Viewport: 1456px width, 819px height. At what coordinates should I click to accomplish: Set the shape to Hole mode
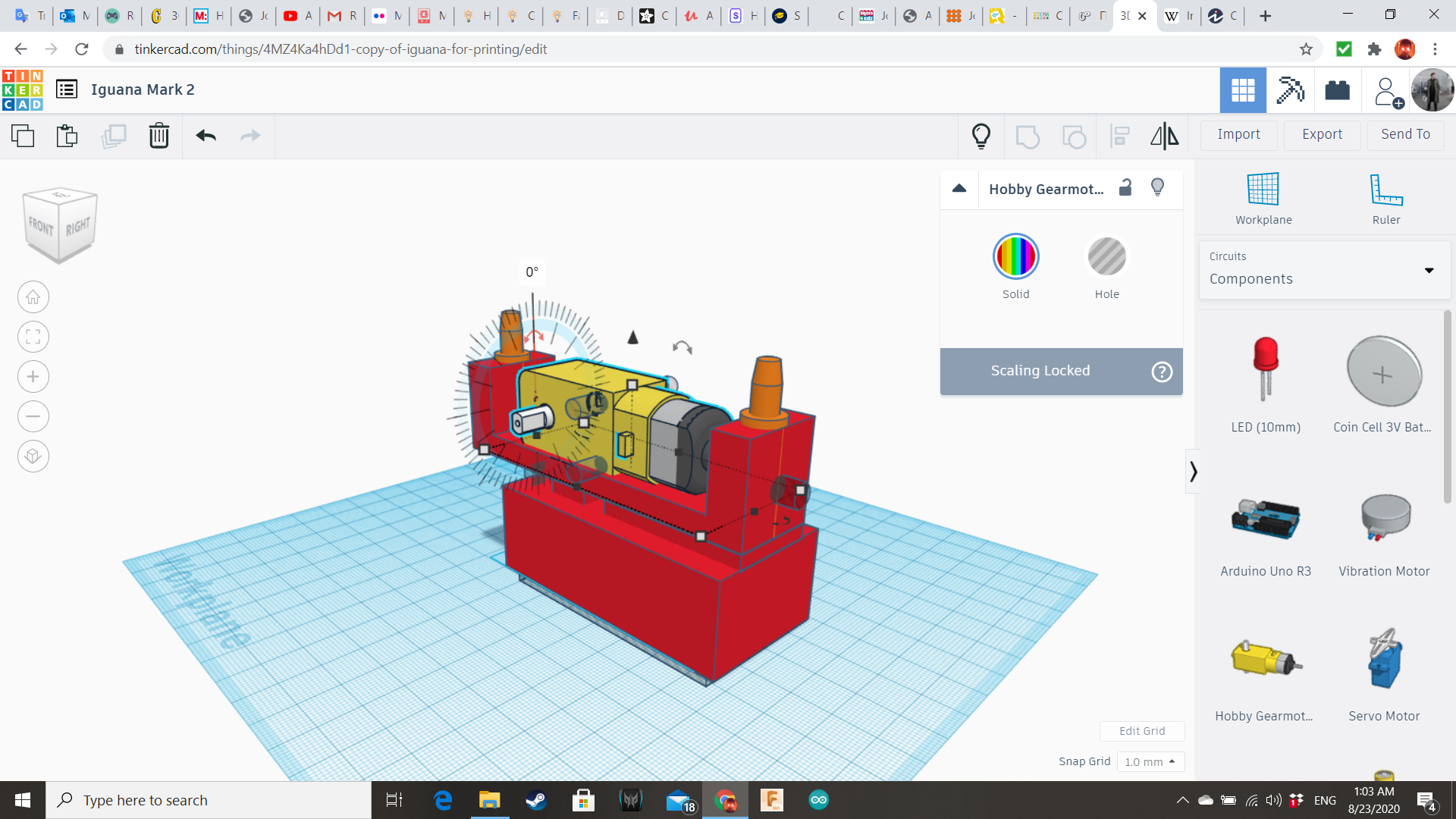(x=1106, y=258)
